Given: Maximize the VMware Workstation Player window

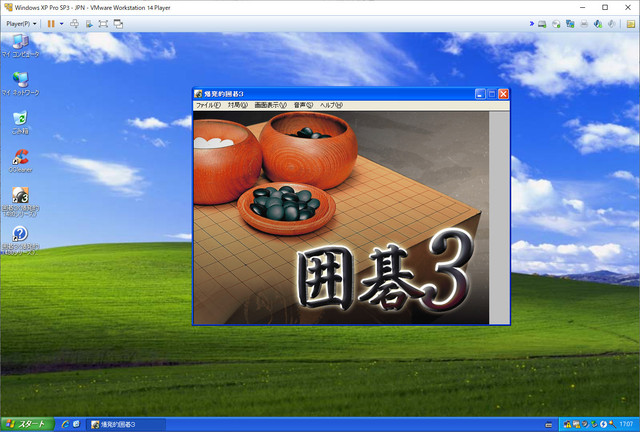Looking at the screenshot, I should [x=605, y=7].
